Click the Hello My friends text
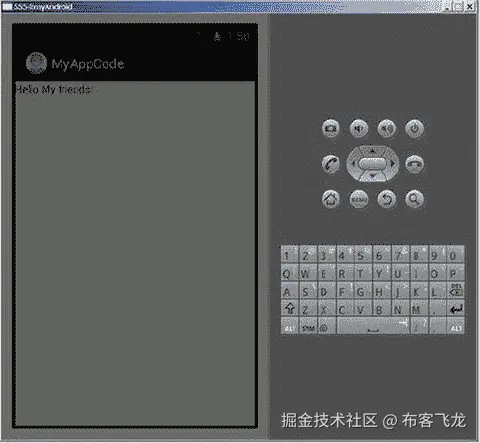This screenshot has height=443, width=480. point(55,89)
